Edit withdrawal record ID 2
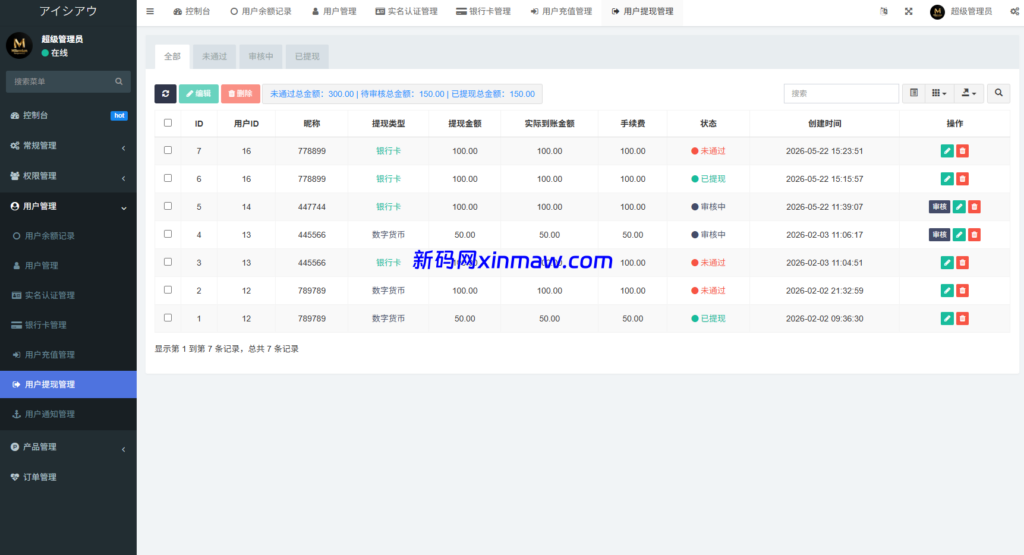Image resolution: width=1024 pixels, height=555 pixels. (x=947, y=291)
